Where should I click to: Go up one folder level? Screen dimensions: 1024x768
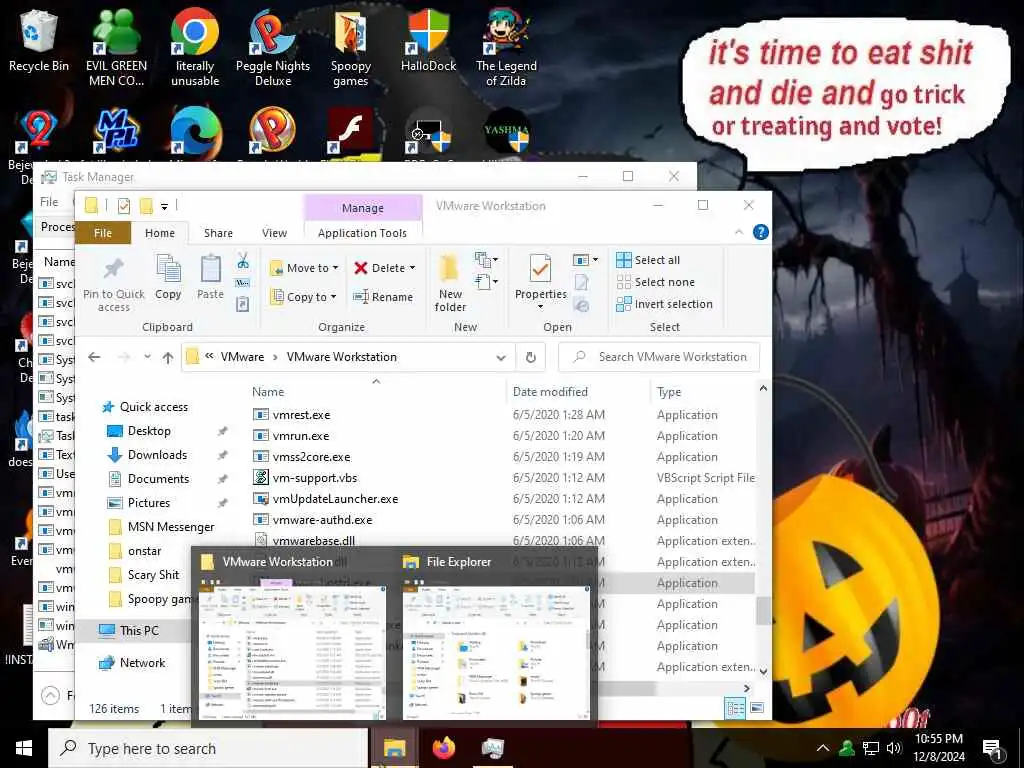tap(168, 357)
